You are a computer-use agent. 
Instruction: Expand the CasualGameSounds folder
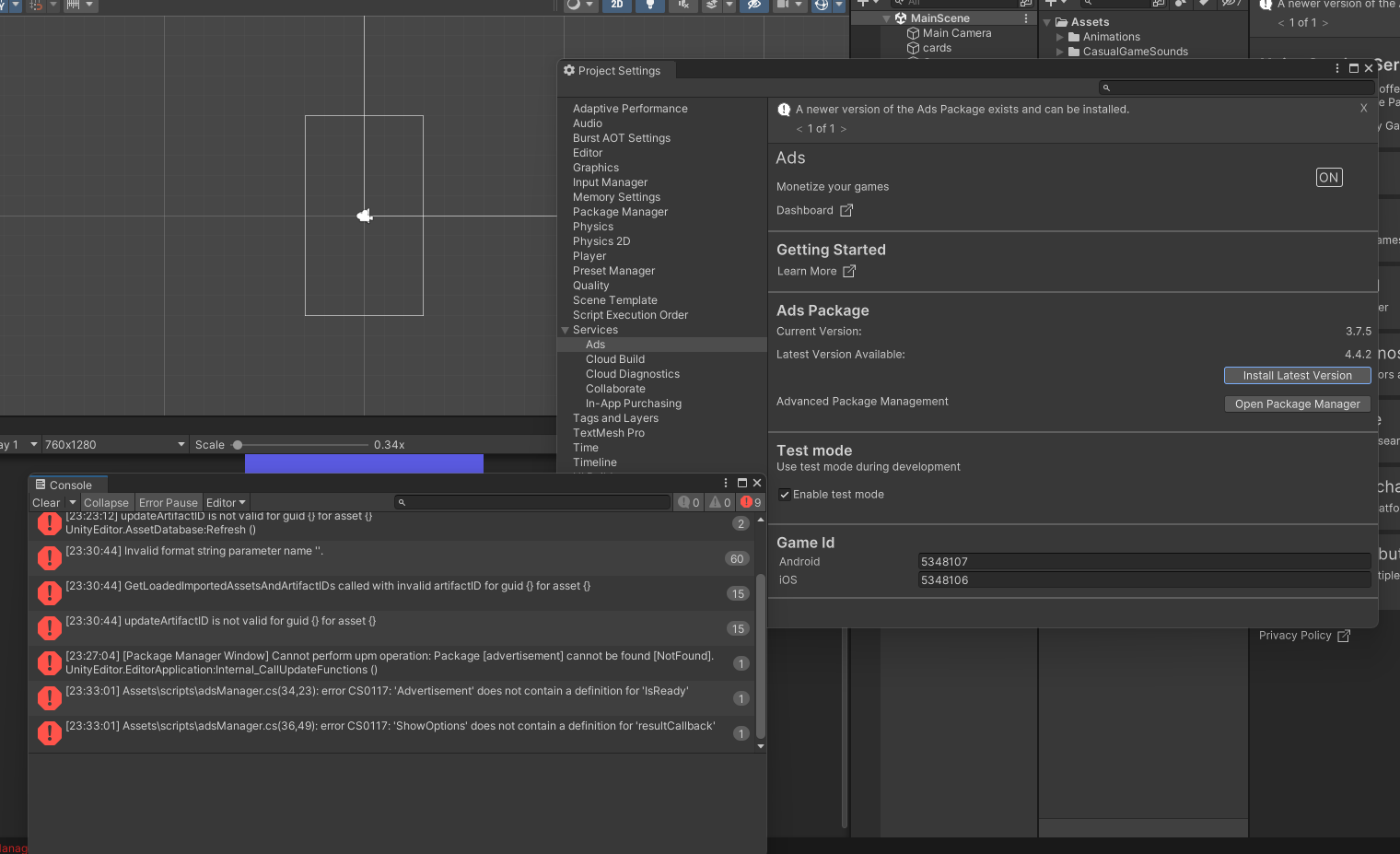pyautogui.click(x=1060, y=52)
